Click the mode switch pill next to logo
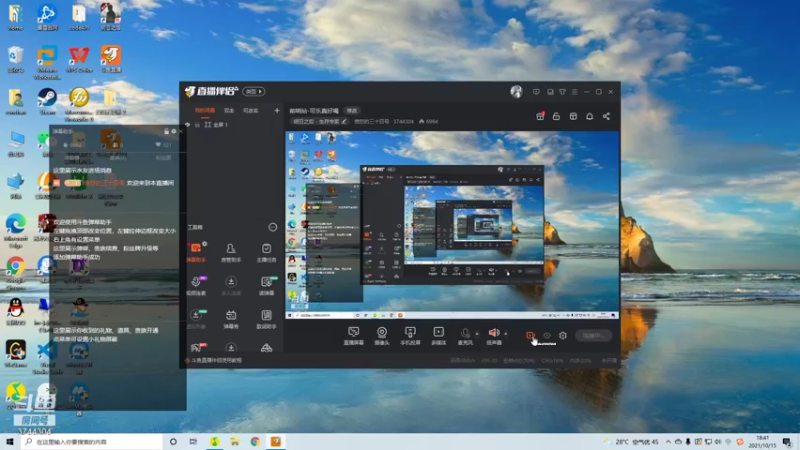This screenshot has height=450, width=800. point(254,91)
